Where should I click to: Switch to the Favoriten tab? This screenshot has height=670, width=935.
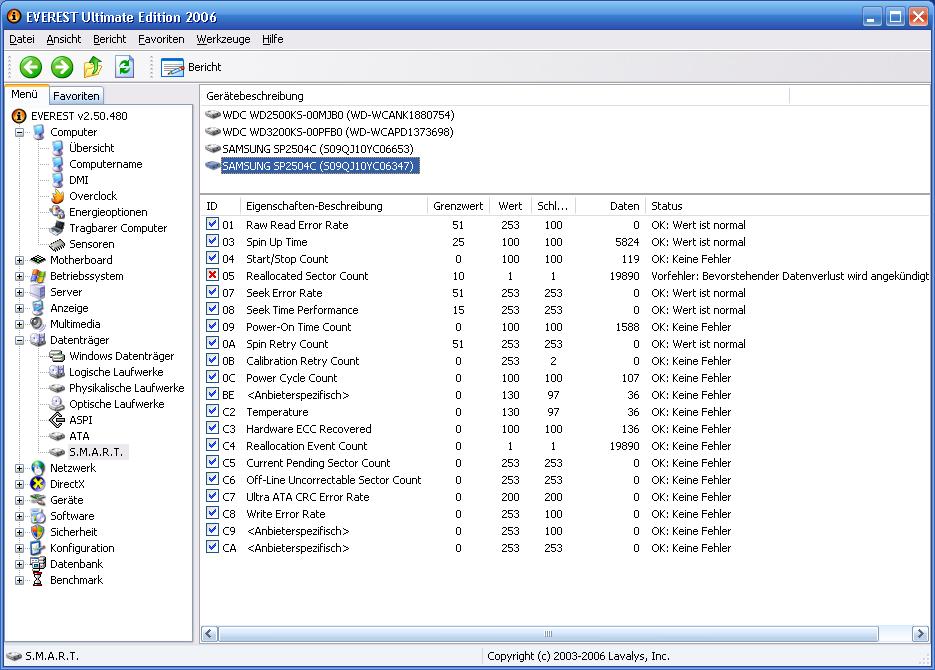pyautogui.click(x=76, y=95)
